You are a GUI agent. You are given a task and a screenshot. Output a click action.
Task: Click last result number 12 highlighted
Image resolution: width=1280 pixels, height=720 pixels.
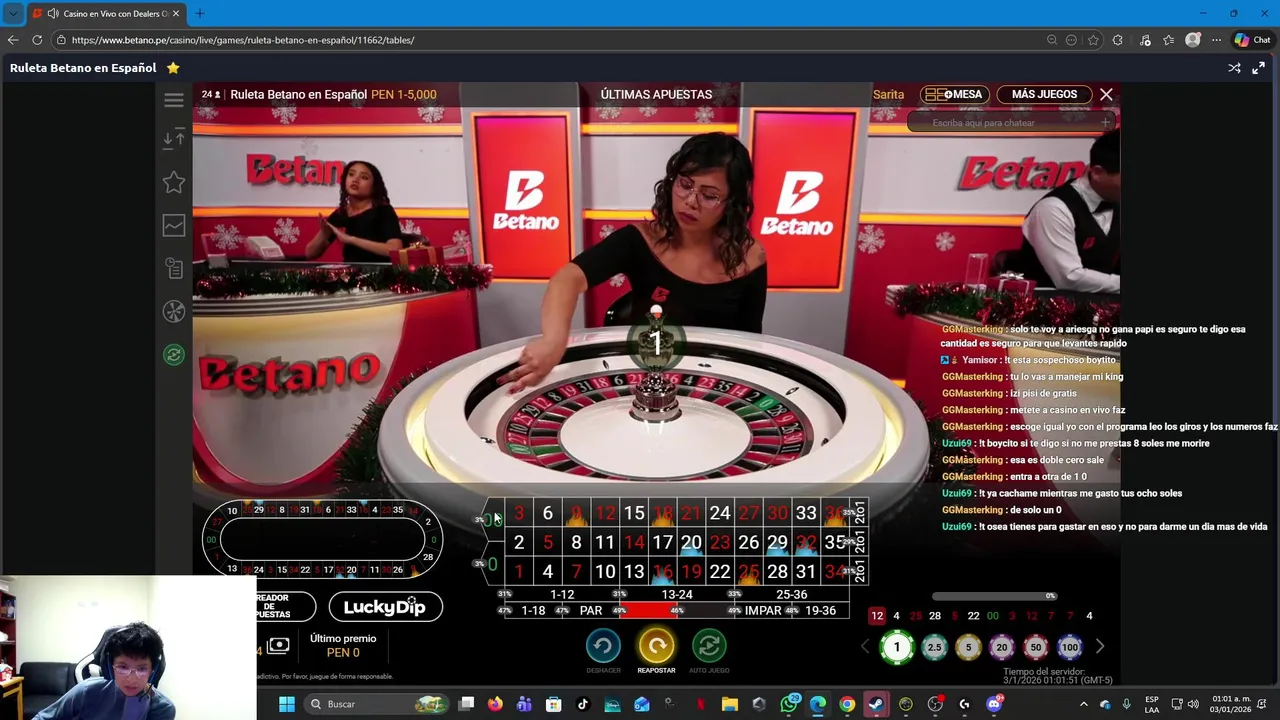(877, 616)
